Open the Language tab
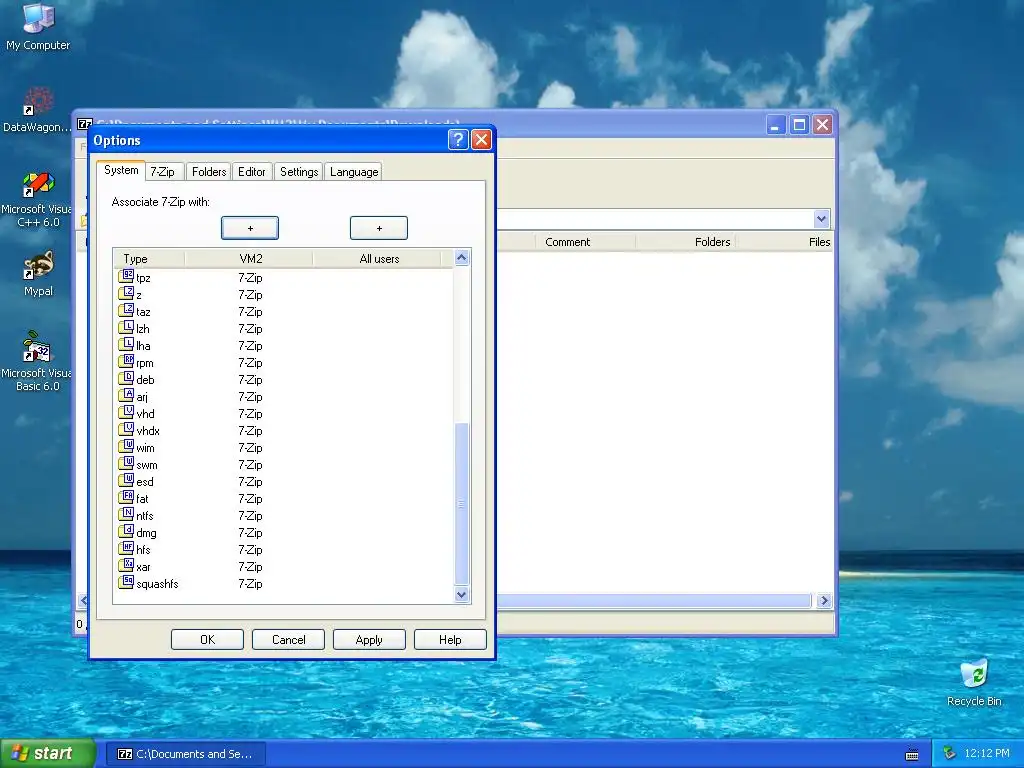This screenshot has height=768, width=1024. point(354,172)
